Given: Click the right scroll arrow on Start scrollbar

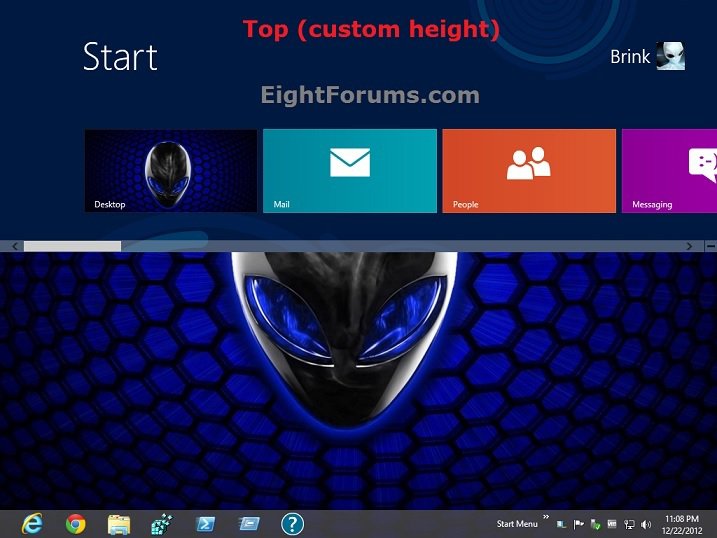Looking at the screenshot, I should click(689, 246).
